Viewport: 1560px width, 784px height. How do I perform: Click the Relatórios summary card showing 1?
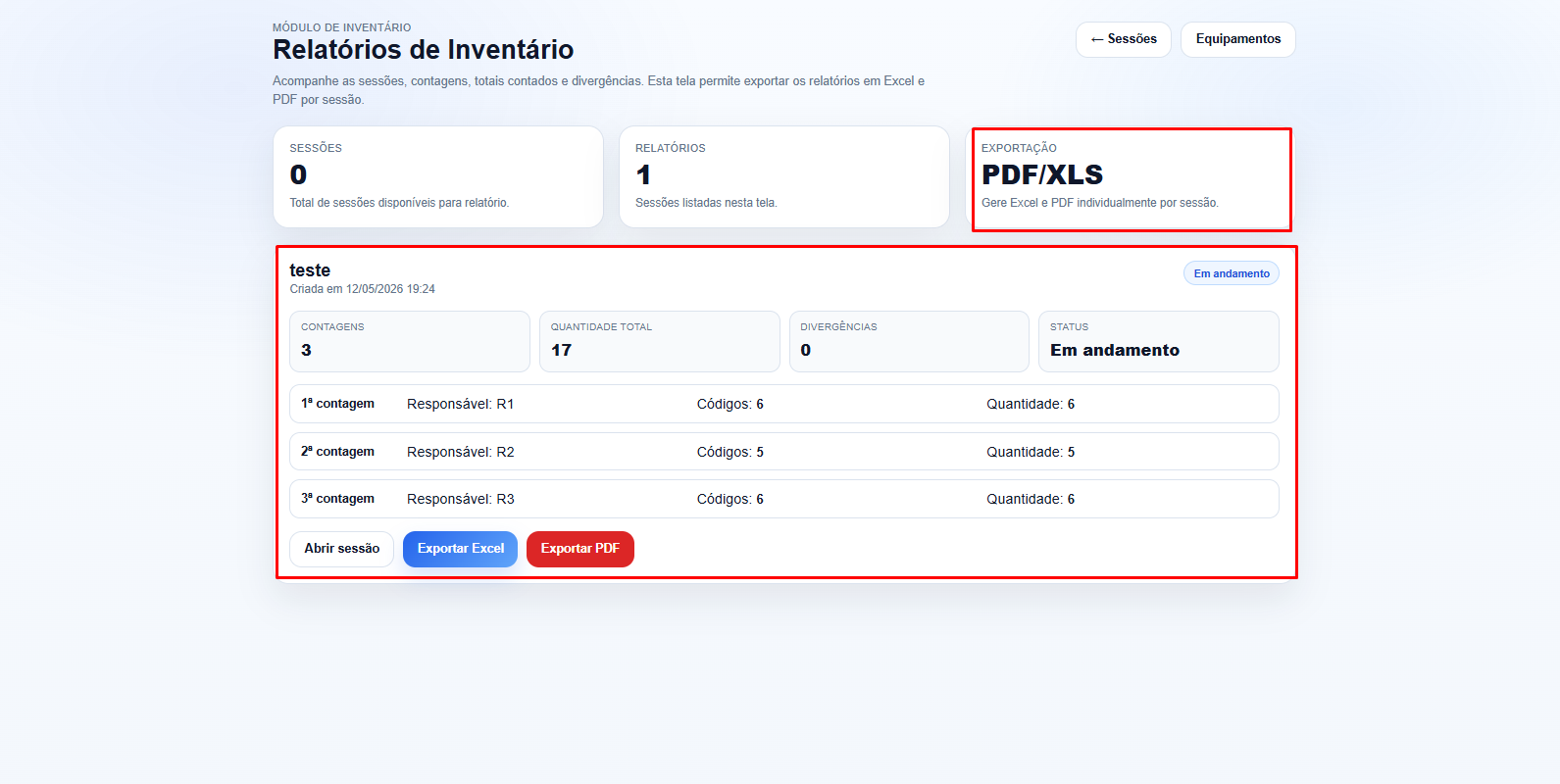tap(784, 176)
